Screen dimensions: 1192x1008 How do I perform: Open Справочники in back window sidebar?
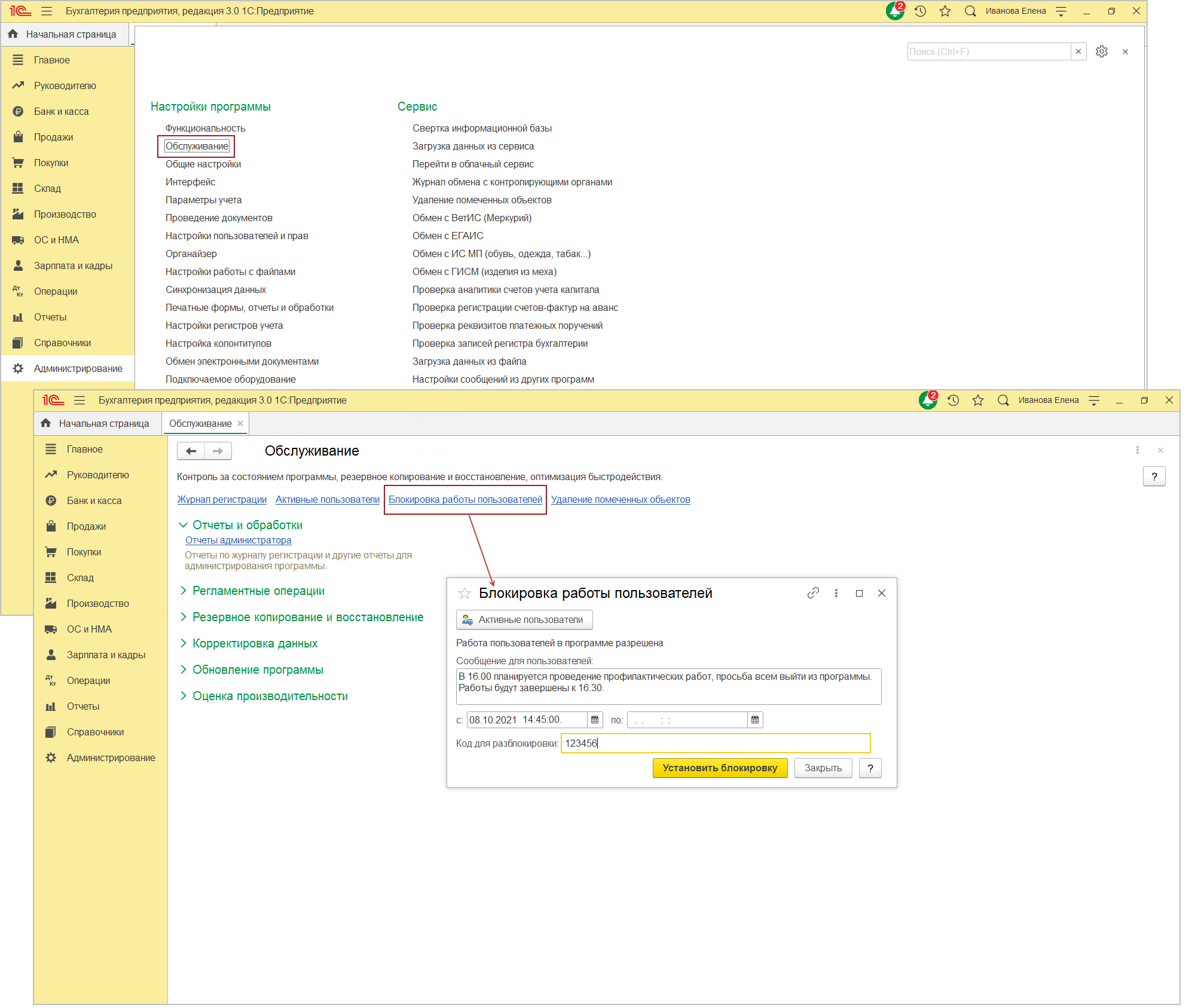click(68, 343)
